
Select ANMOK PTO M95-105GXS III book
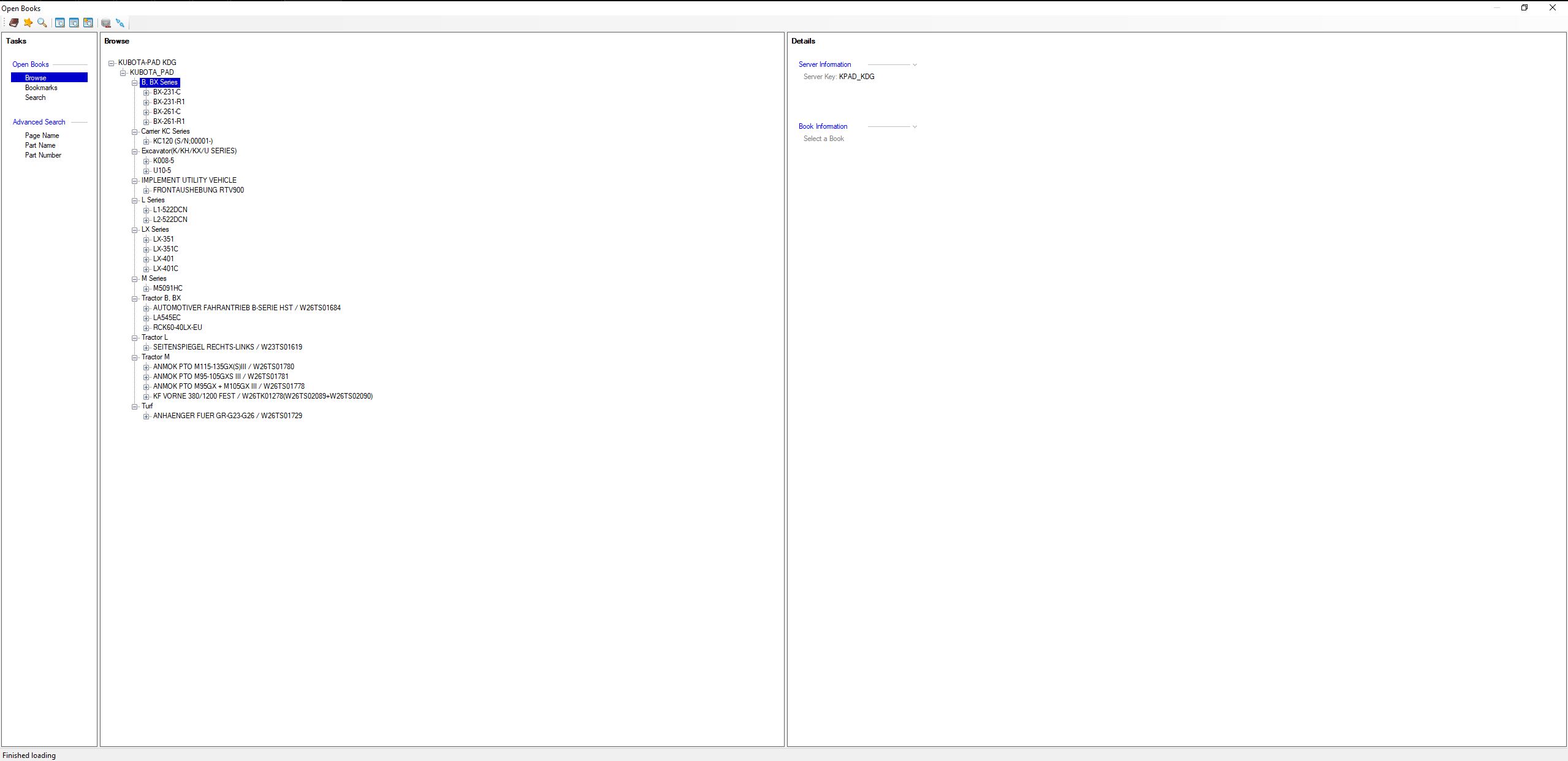tap(221, 377)
